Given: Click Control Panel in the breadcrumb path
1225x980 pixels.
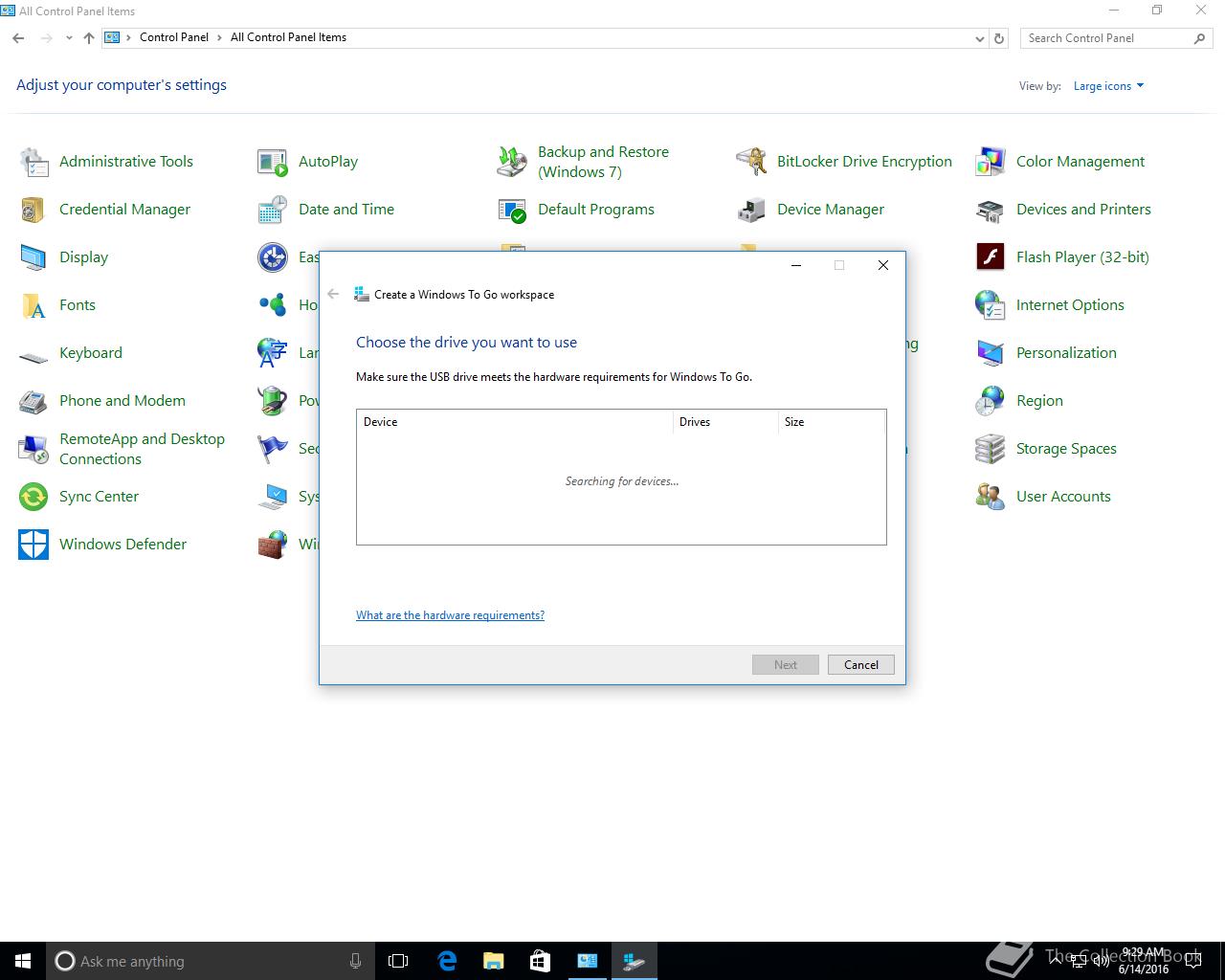Looking at the screenshot, I should tap(173, 37).
